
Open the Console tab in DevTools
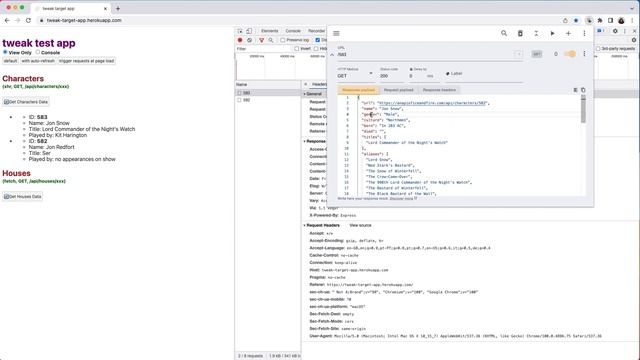(x=293, y=31)
